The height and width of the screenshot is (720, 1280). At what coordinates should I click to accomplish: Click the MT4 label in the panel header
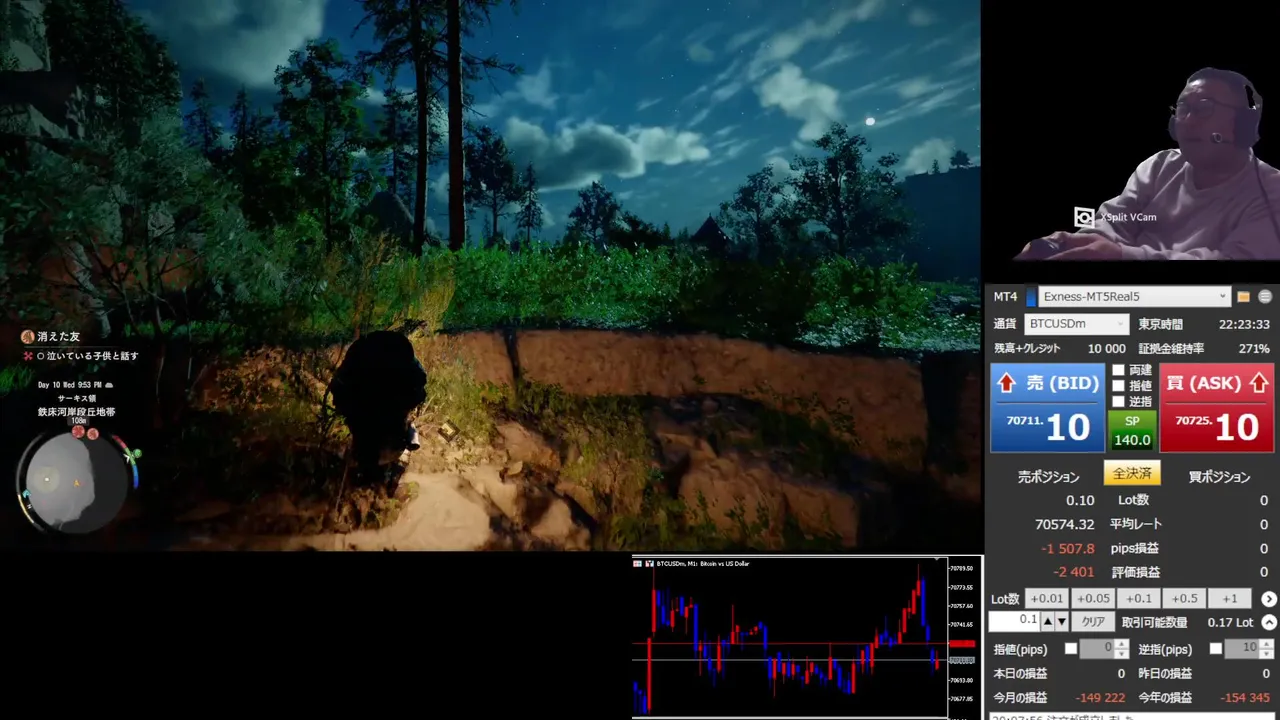coord(1005,297)
